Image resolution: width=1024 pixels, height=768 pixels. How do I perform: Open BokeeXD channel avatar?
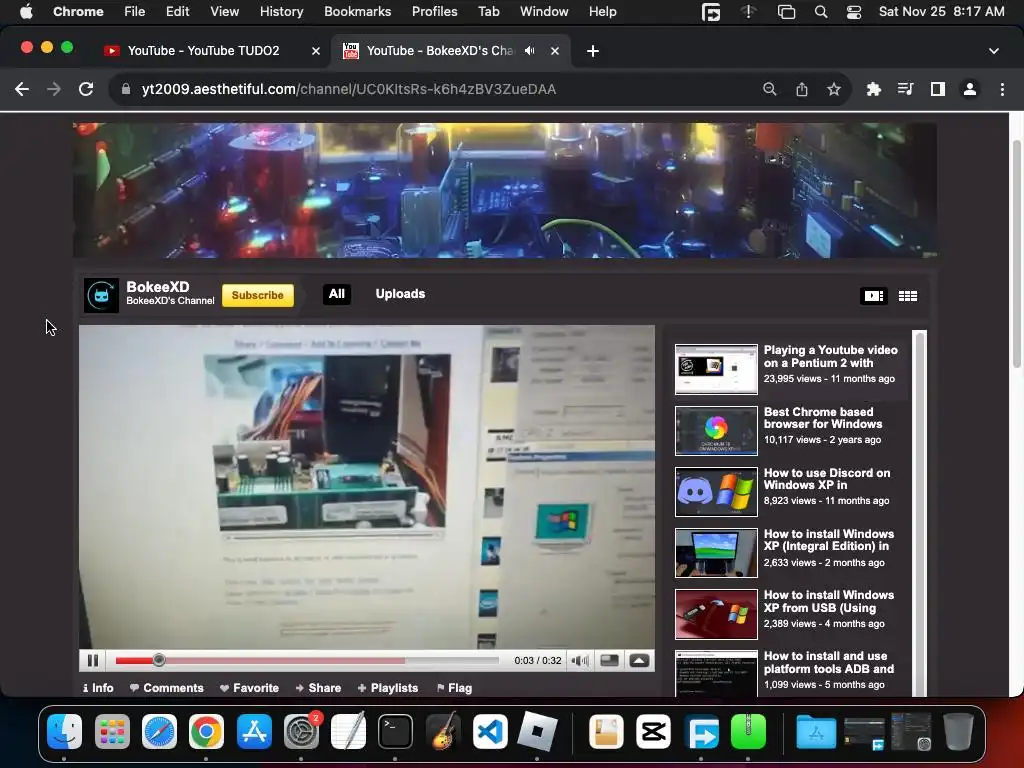pyautogui.click(x=101, y=295)
